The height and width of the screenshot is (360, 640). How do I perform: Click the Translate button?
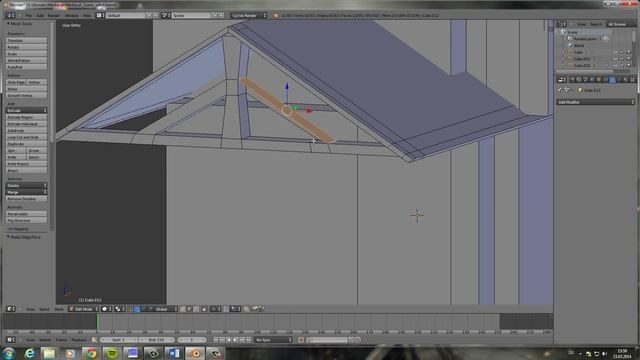26,40
